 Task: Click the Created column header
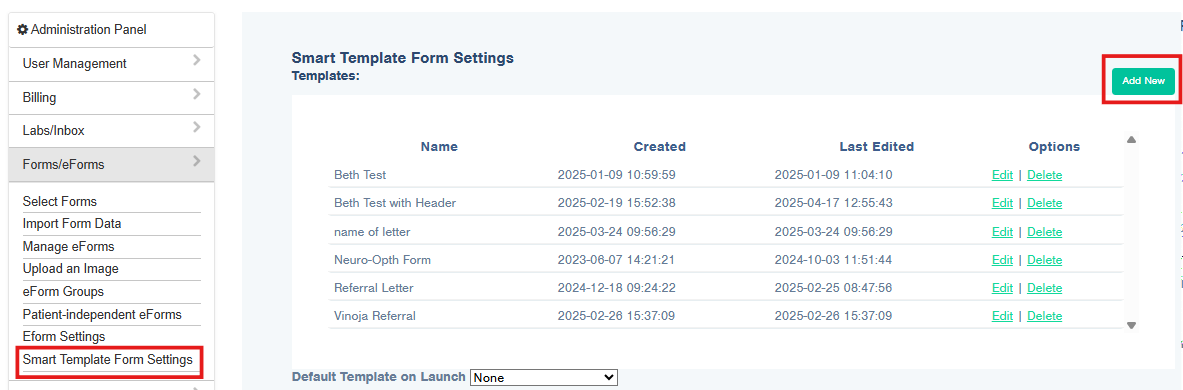pyautogui.click(x=659, y=146)
